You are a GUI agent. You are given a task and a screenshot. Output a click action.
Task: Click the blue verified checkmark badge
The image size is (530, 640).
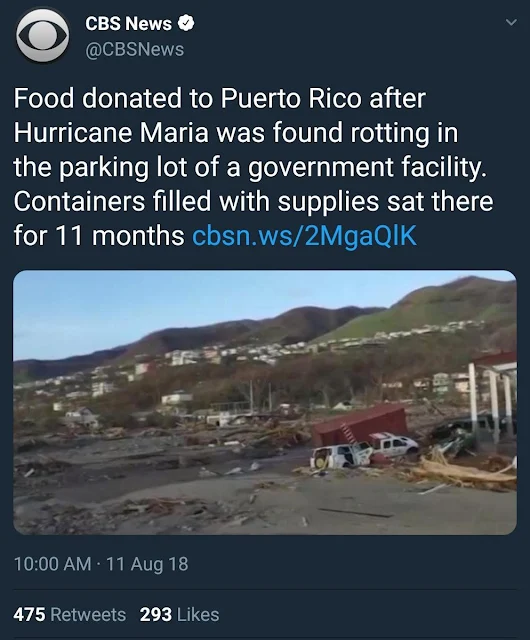point(186,23)
